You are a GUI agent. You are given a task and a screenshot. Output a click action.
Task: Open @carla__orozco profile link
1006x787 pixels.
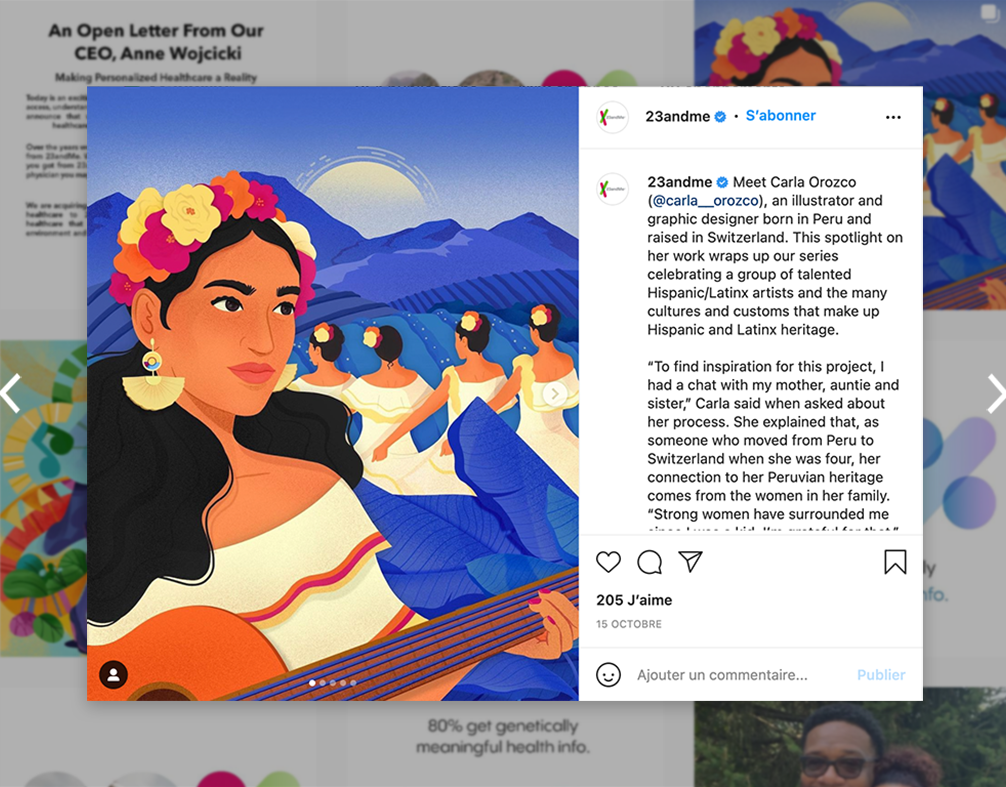[x=705, y=201]
